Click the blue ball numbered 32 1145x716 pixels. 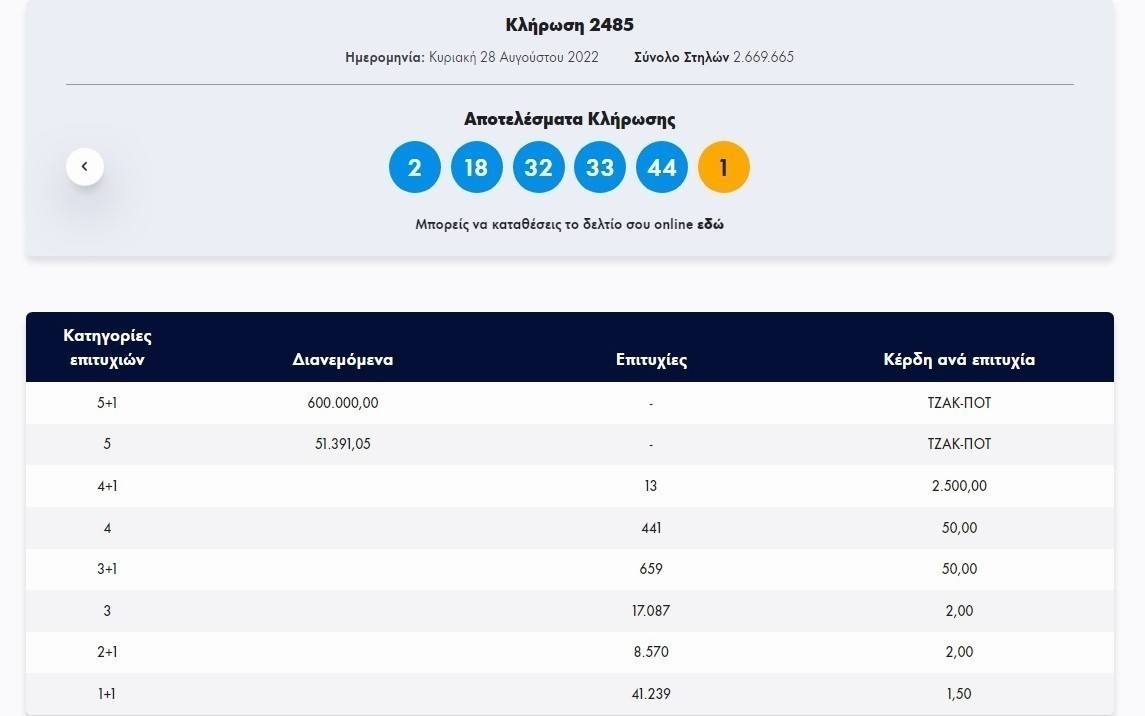538,167
